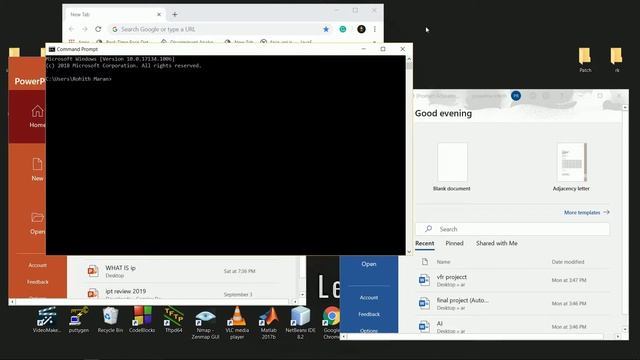Select Word's Open sidebar item
The image size is (640, 360).
coord(369,264)
